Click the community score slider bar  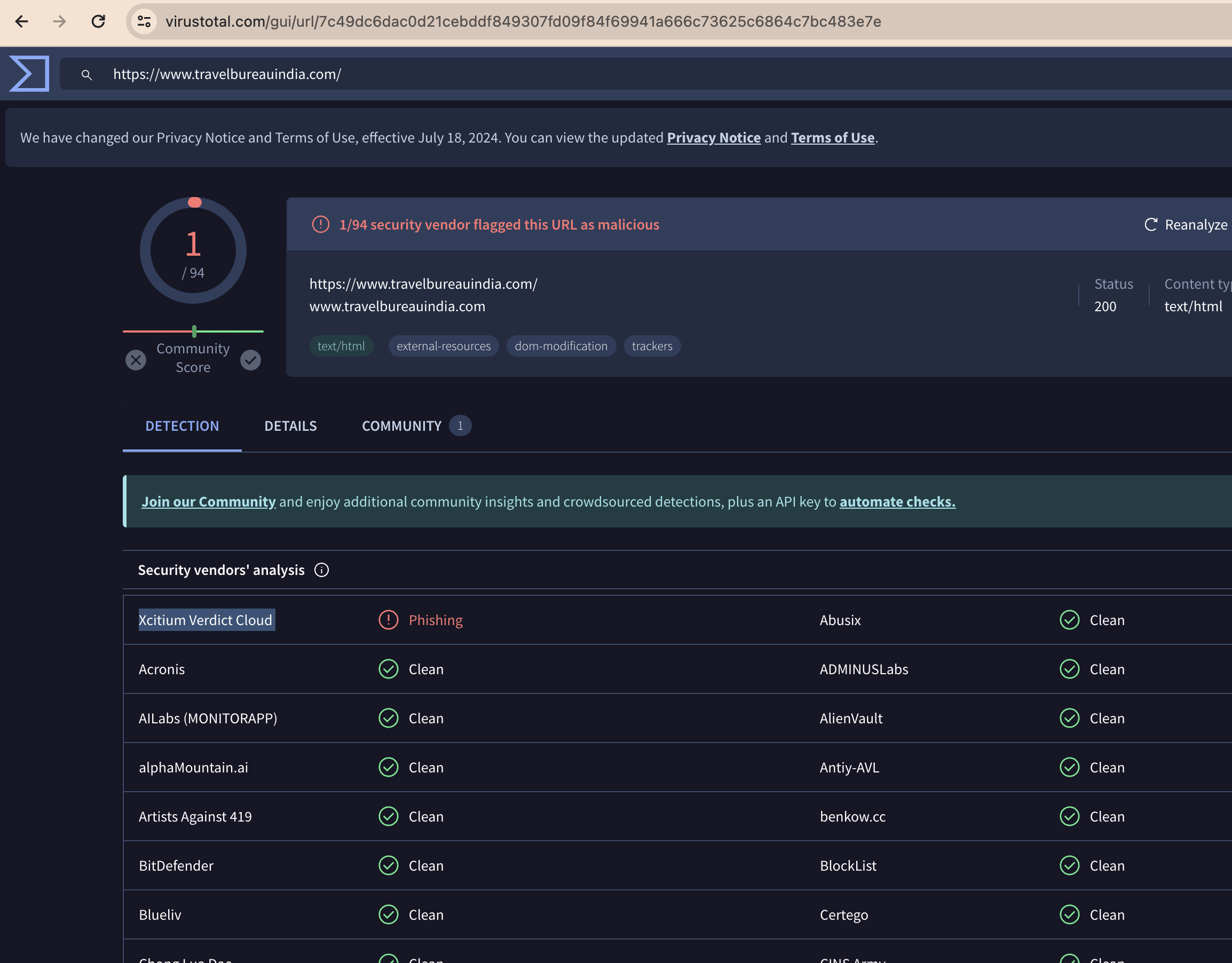193,331
